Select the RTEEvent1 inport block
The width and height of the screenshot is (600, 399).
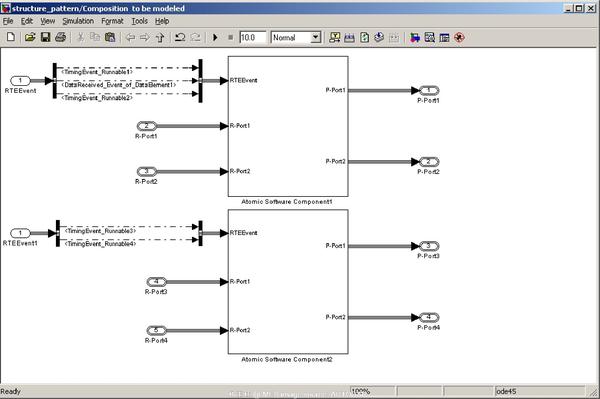(20, 233)
